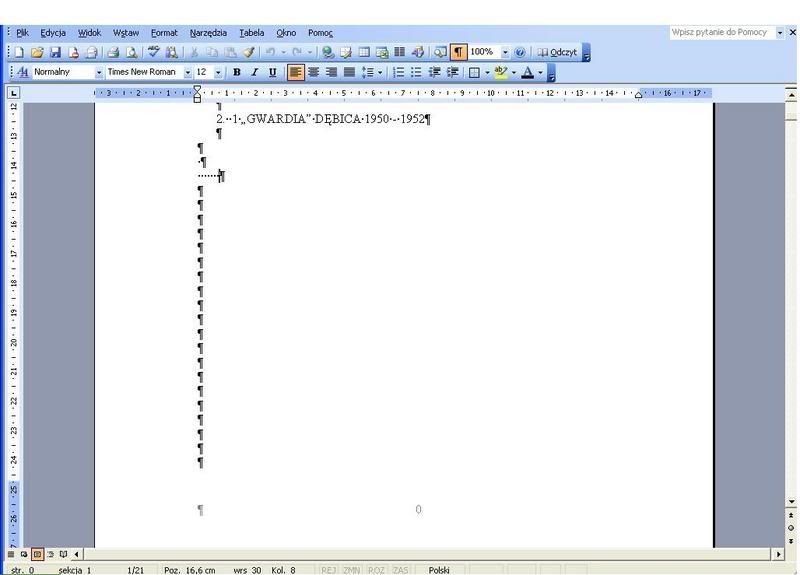Start numbered list

click(x=398, y=72)
